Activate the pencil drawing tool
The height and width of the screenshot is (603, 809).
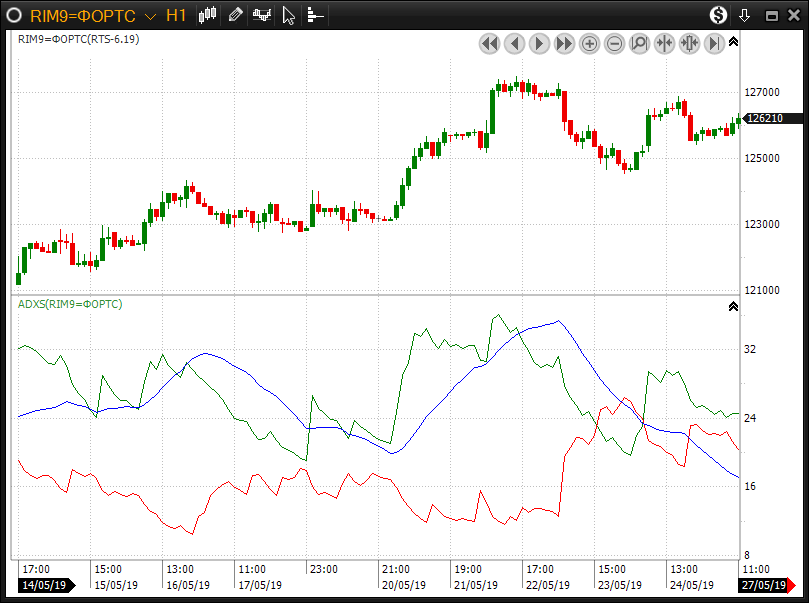pyautogui.click(x=235, y=15)
